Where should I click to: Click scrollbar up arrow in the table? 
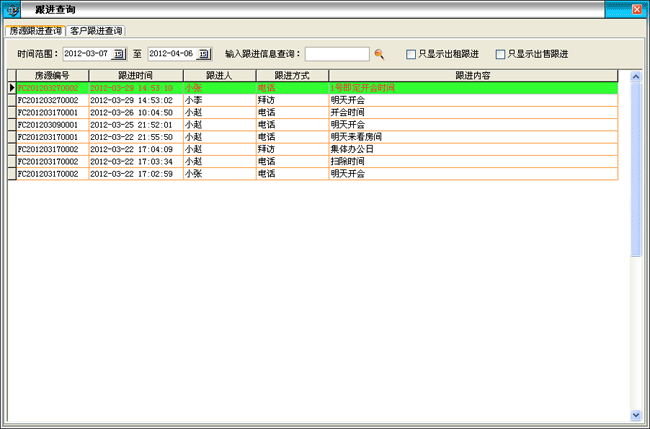636,76
